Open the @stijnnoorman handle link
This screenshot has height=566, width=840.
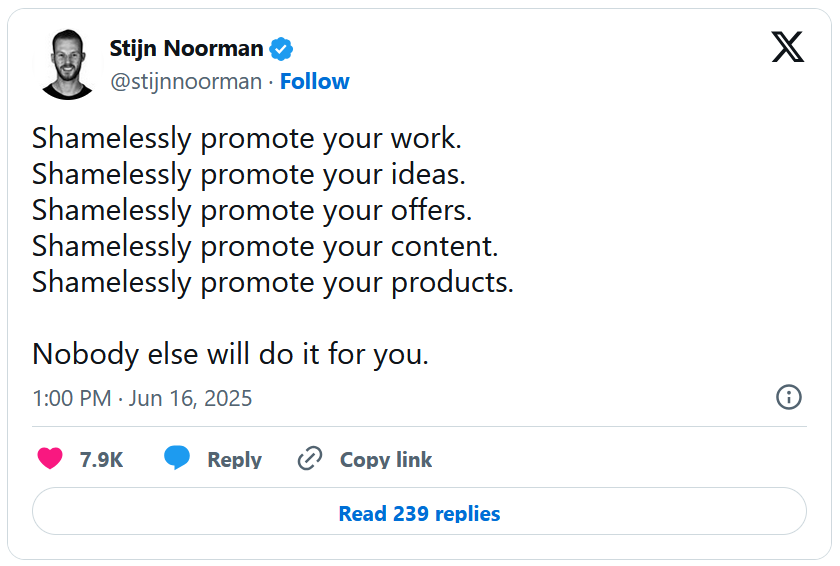[186, 82]
